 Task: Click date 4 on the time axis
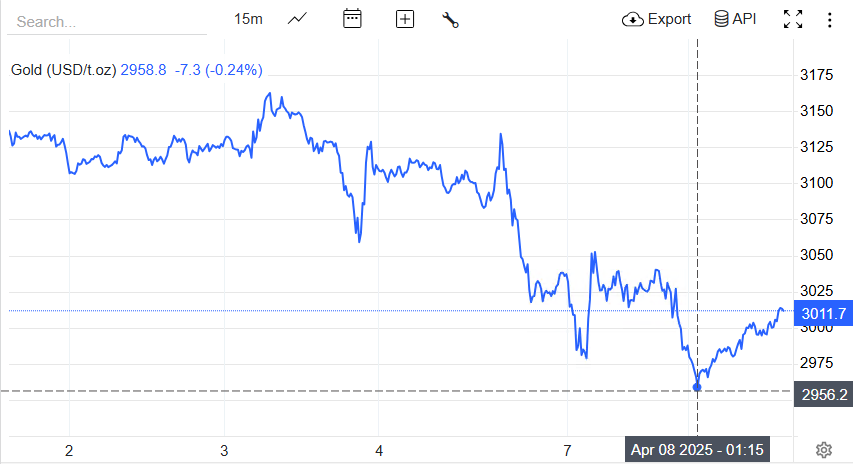click(x=379, y=450)
